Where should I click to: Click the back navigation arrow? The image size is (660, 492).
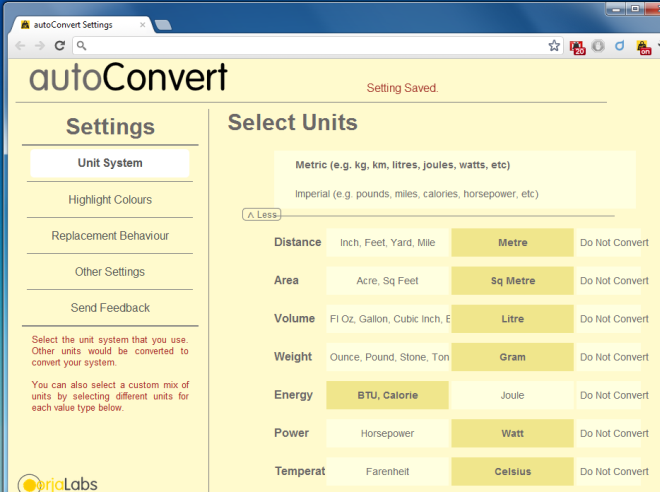coord(20,46)
